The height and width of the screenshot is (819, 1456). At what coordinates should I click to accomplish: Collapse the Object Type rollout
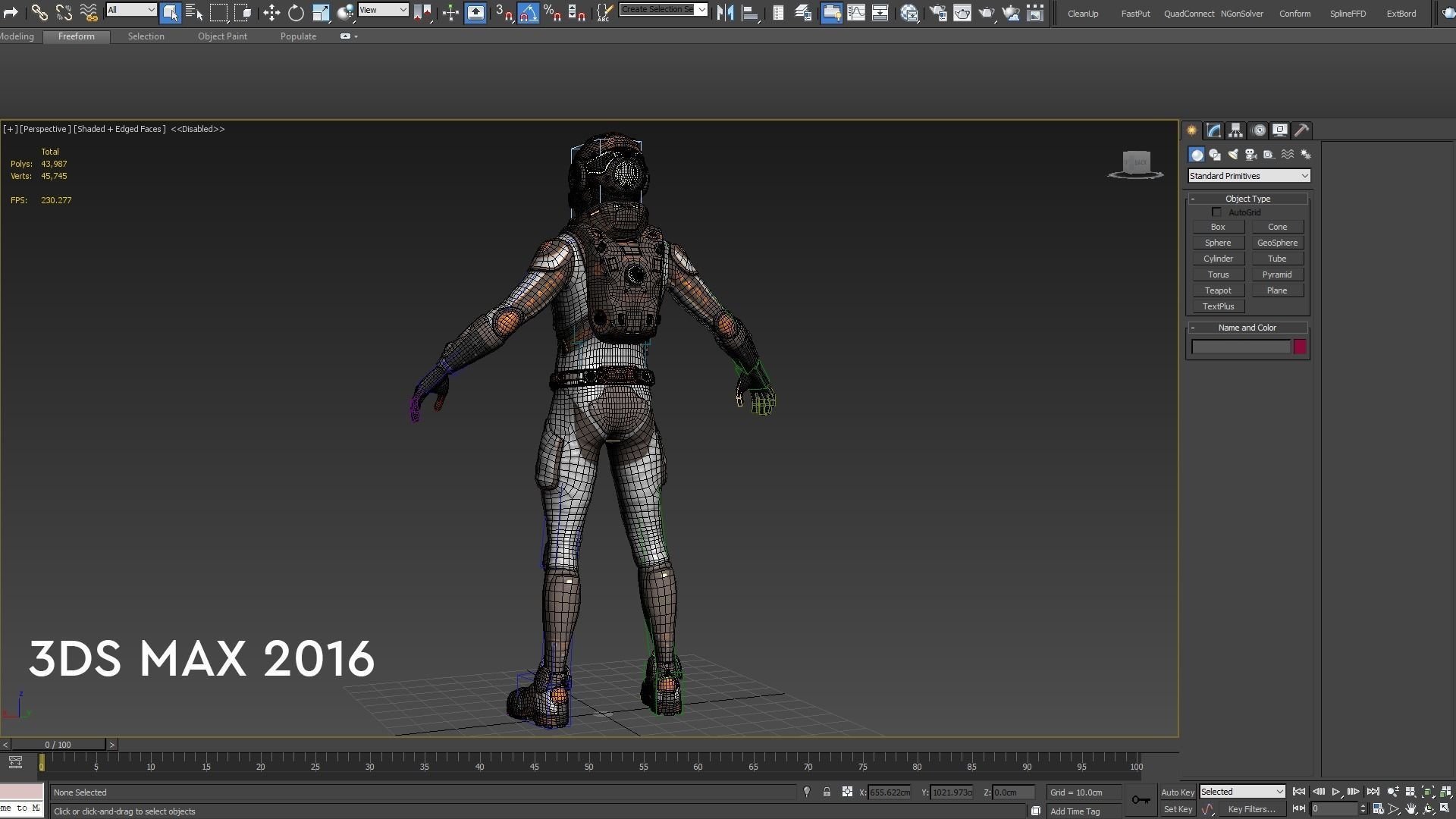point(1247,199)
